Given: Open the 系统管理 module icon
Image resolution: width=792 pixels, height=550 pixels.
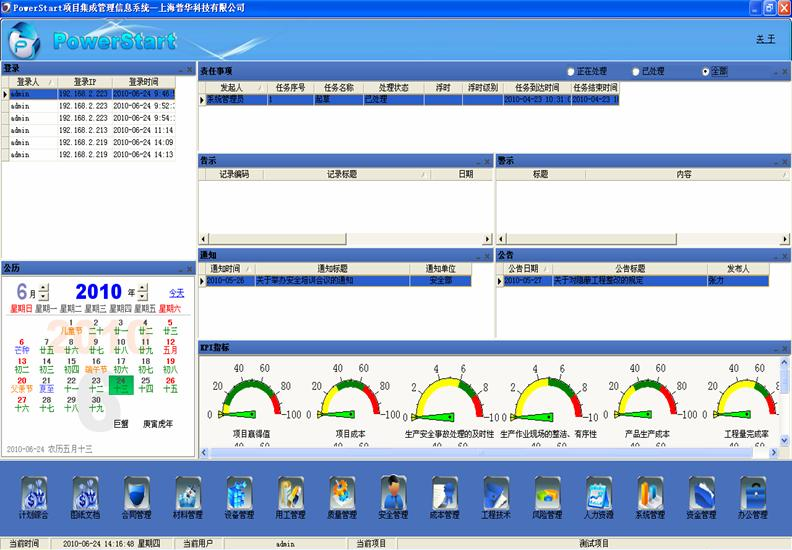Looking at the screenshot, I should coord(649,494).
